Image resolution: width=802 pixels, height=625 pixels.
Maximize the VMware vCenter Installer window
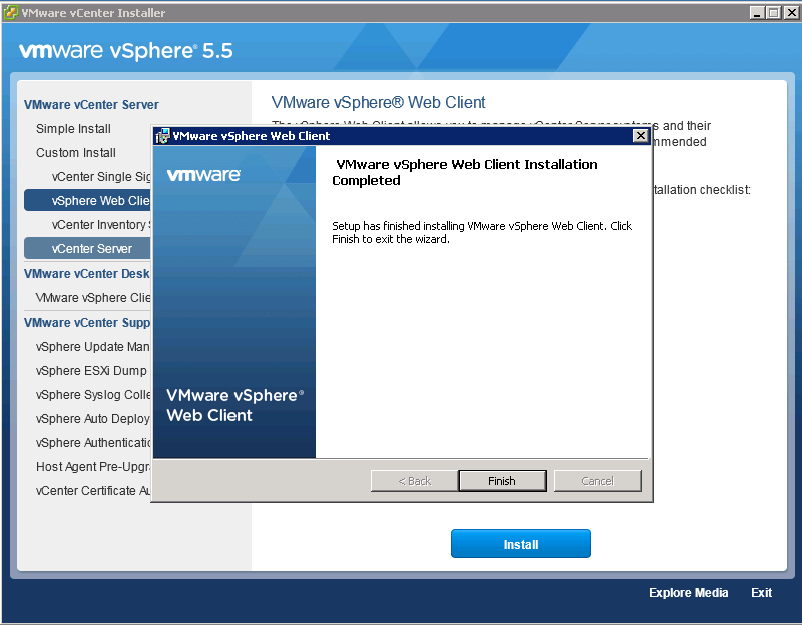coord(774,13)
